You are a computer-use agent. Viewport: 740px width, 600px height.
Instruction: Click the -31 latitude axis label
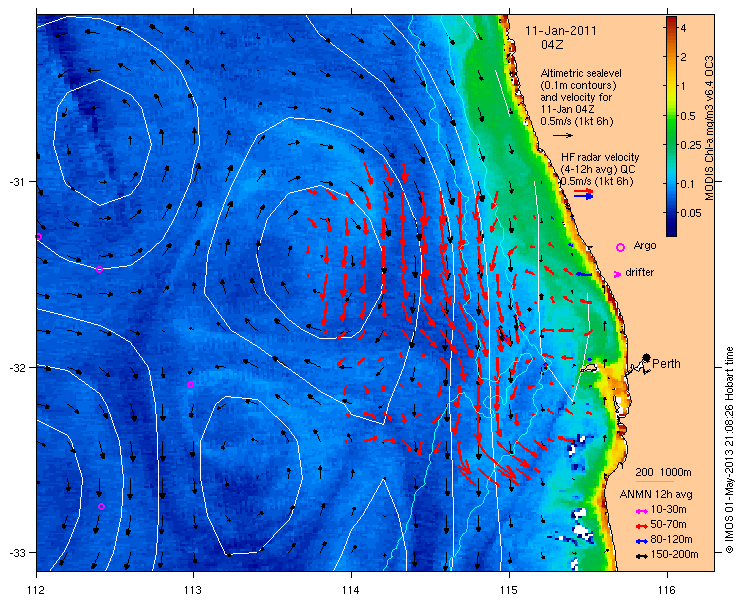(17, 182)
